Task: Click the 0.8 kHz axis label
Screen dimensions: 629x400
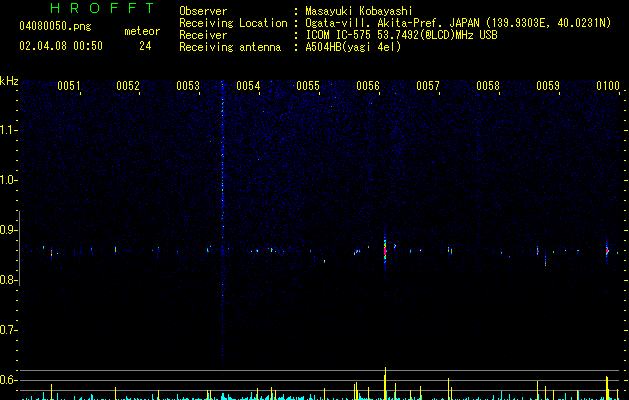Action: pyautogui.click(x=9, y=280)
